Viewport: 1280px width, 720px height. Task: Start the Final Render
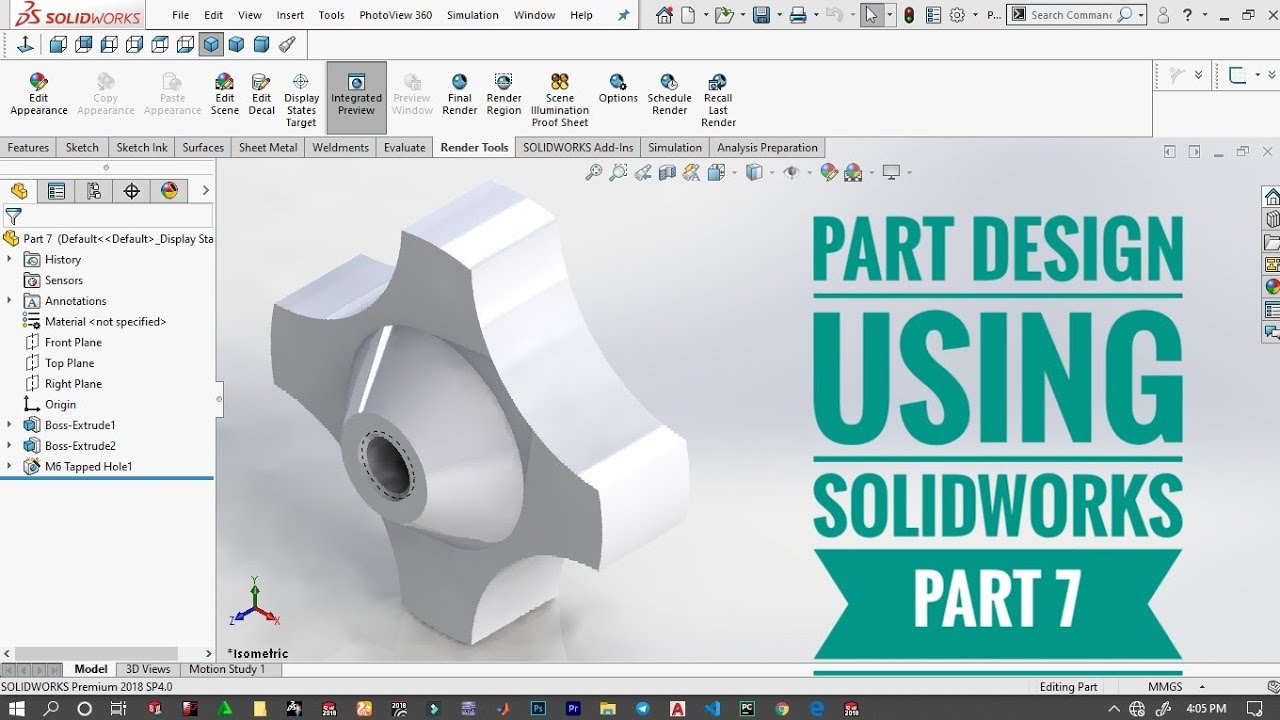tap(459, 96)
